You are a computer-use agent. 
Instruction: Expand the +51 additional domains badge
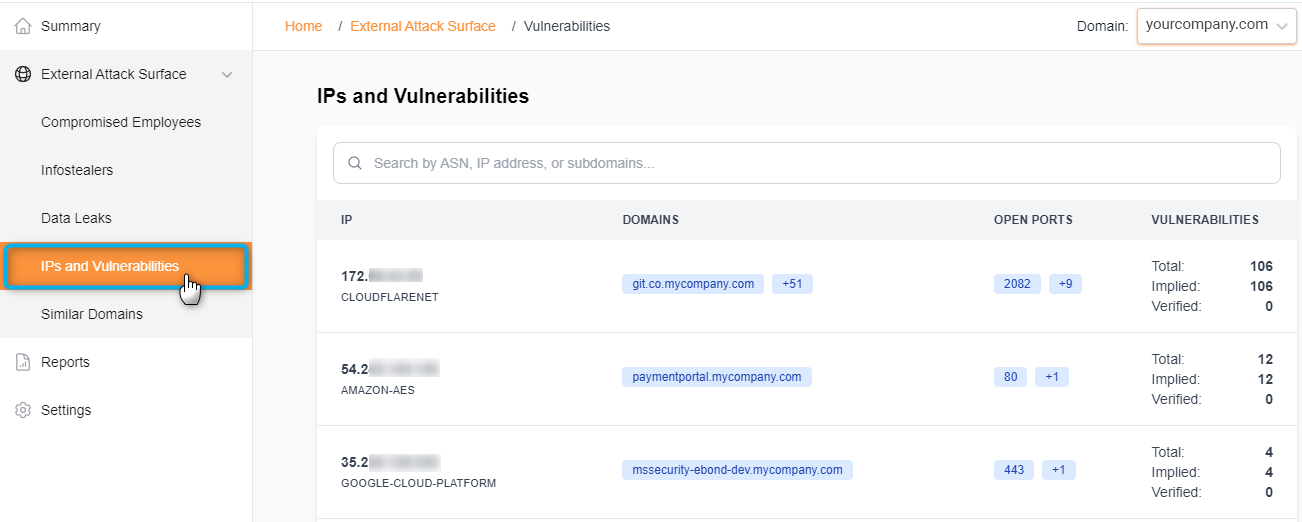coord(792,284)
